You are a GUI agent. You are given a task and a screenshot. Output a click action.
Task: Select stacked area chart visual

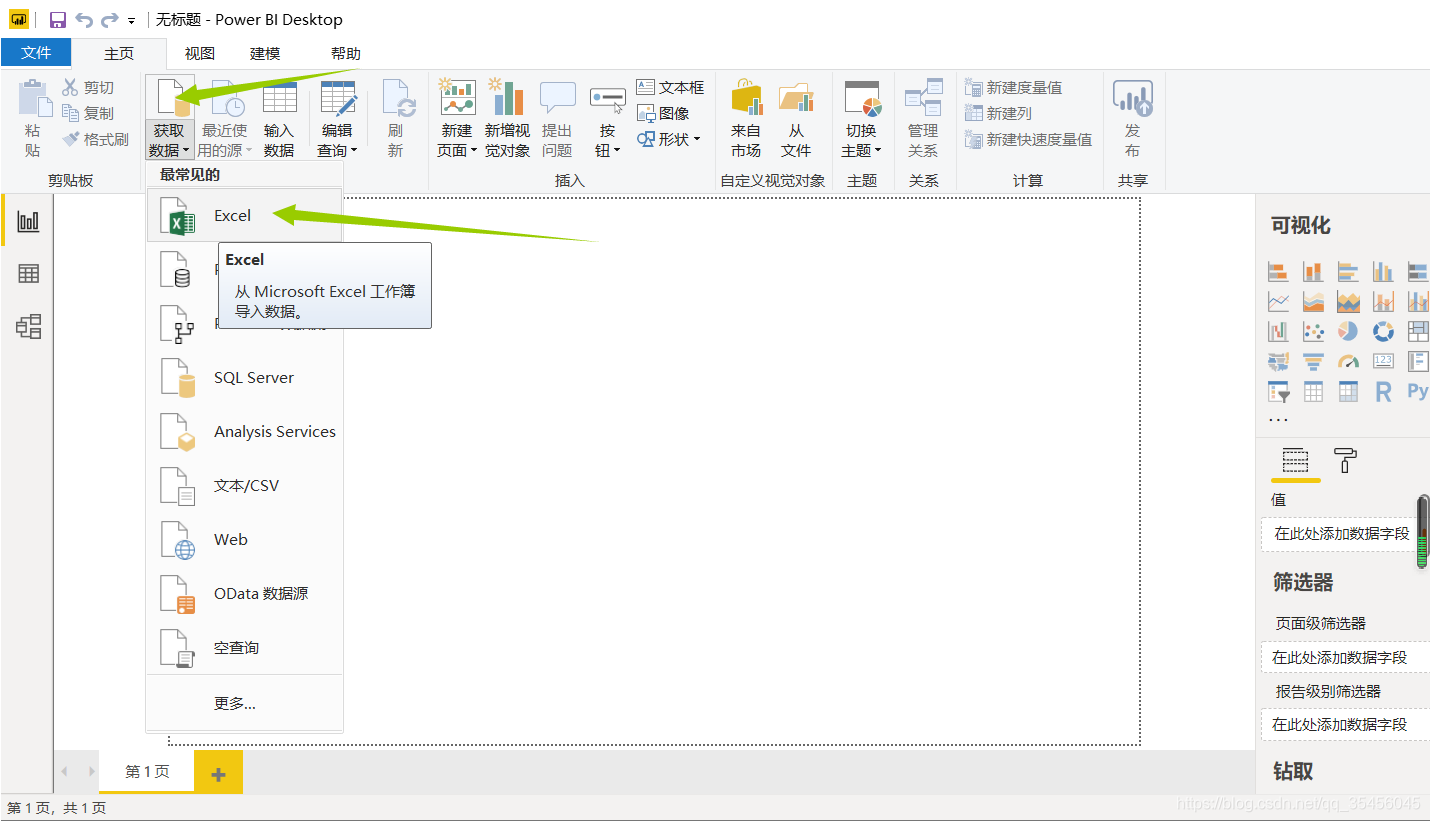pyautogui.click(x=1348, y=301)
